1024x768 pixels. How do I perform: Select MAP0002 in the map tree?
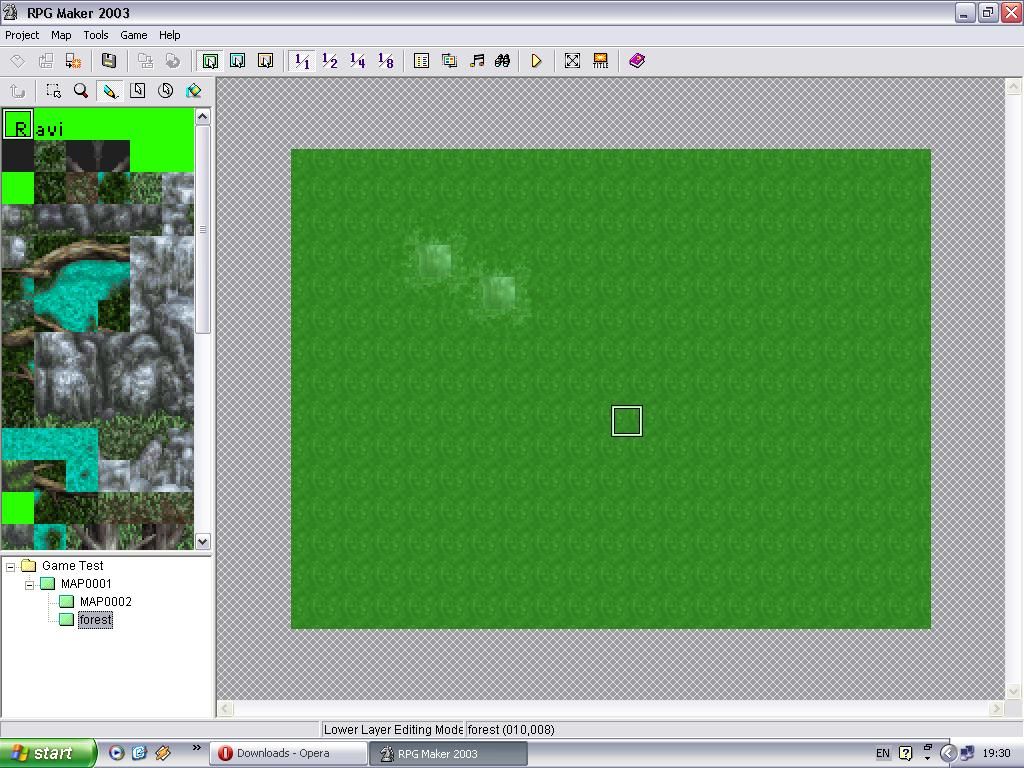(105, 602)
